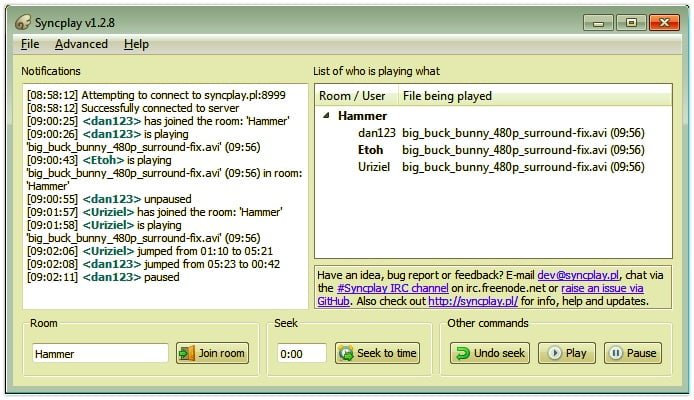Click '<dan123> has joined the room' line
The height and width of the screenshot is (400, 694).
(158, 121)
